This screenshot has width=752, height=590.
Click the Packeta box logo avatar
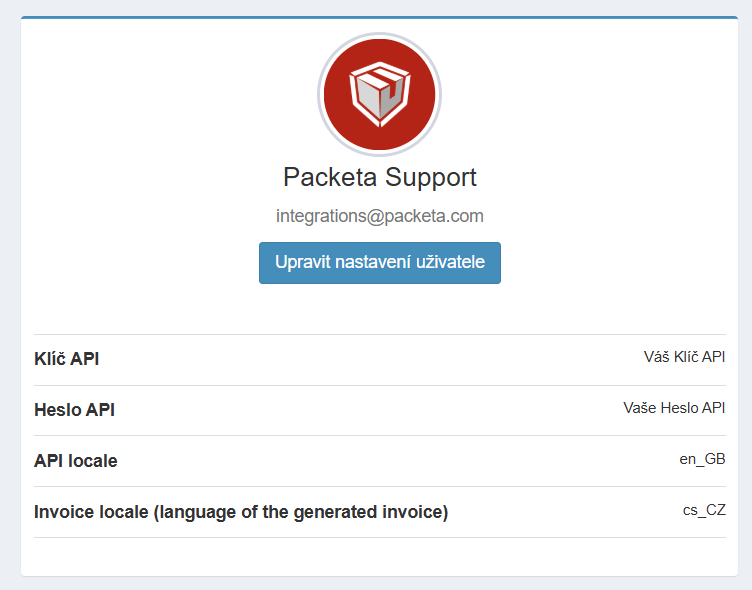click(379, 94)
